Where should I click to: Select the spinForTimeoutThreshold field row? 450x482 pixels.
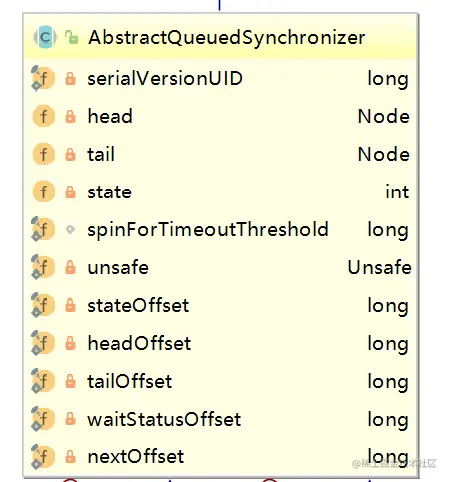pyautogui.click(x=220, y=229)
